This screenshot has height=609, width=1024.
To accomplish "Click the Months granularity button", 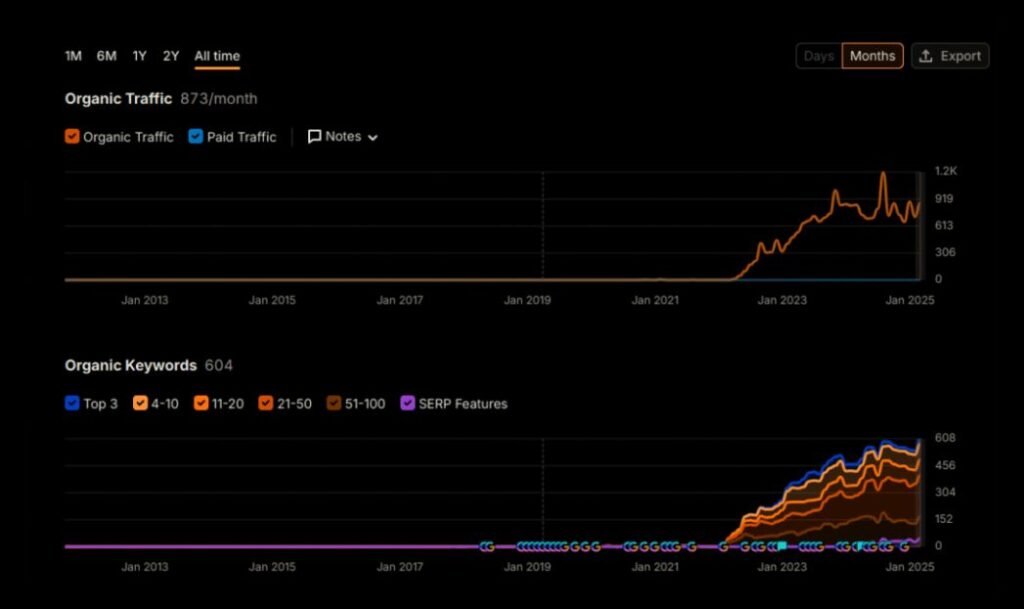I will (x=872, y=56).
